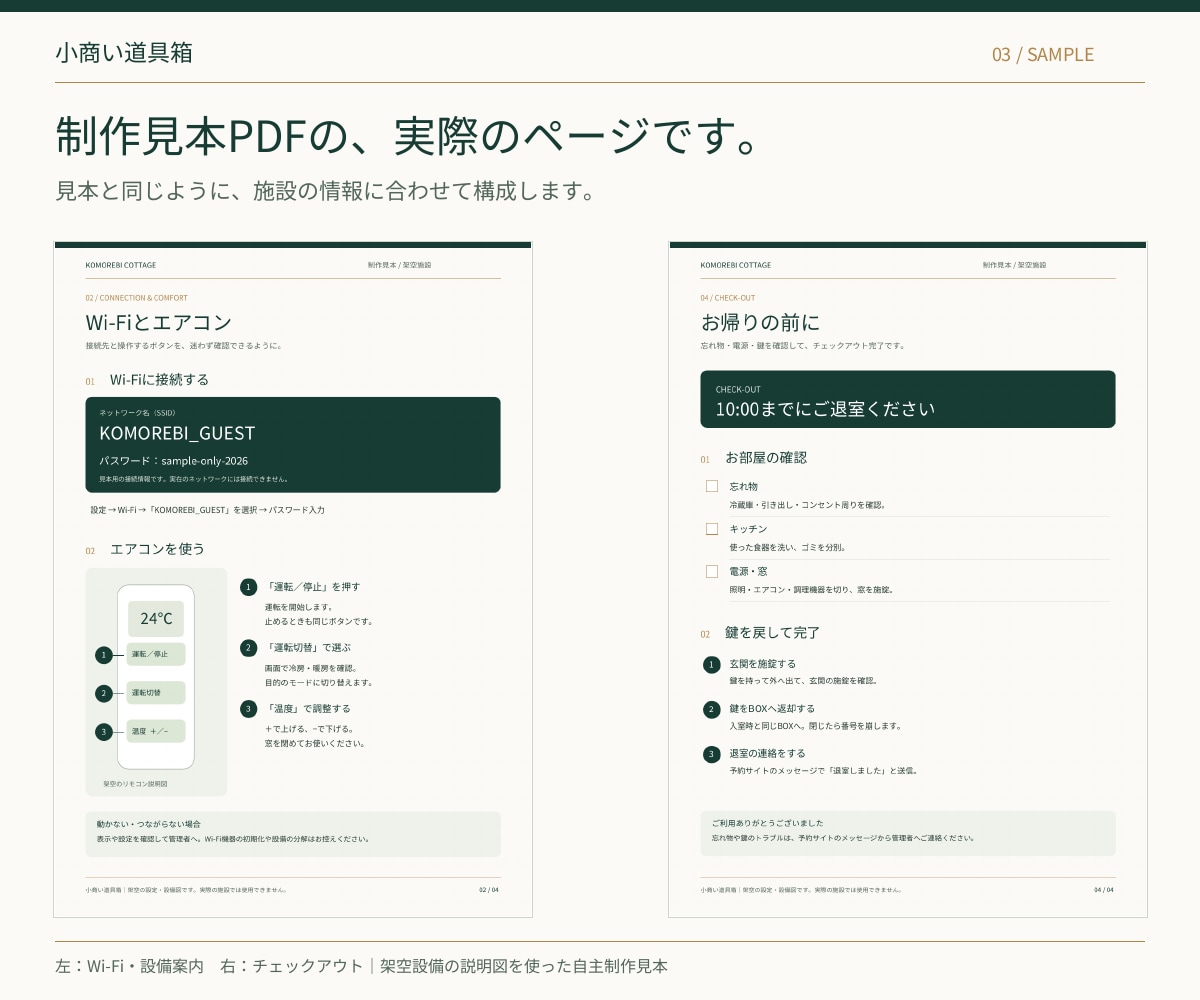
Task: Click the 照明・エアコン・調理機器を切り line
Action: click(x=811, y=589)
